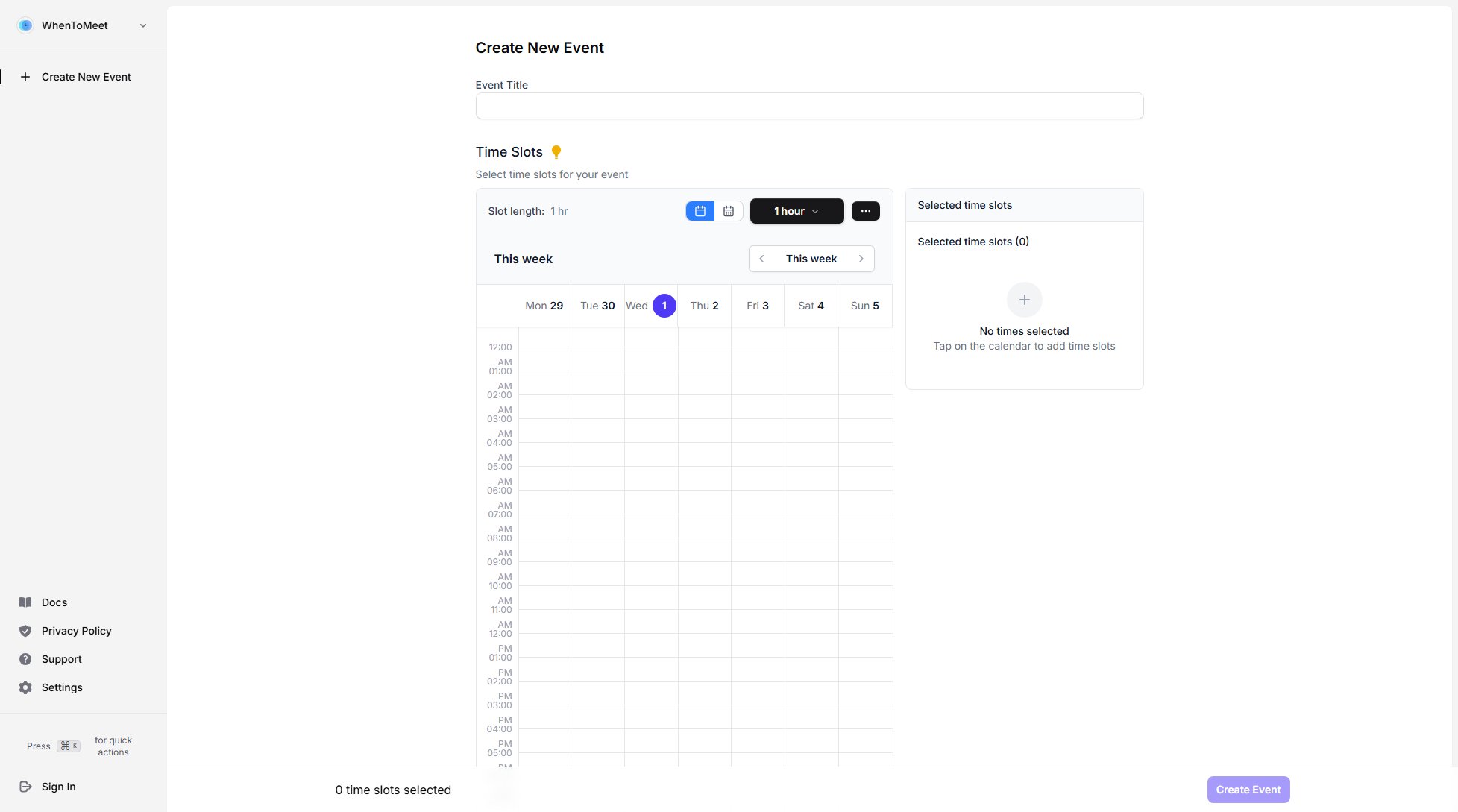Go to previous week with left chevron
This screenshot has height=812, width=1458.
pyautogui.click(x=761, y=259)
